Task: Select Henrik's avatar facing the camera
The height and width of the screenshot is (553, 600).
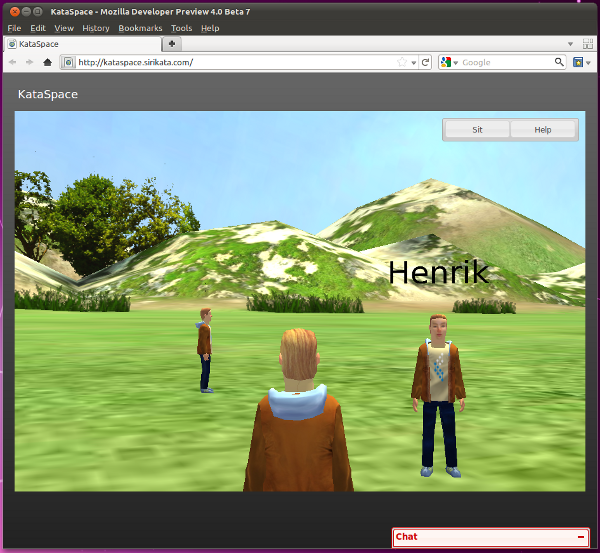Action: (439, 396)
